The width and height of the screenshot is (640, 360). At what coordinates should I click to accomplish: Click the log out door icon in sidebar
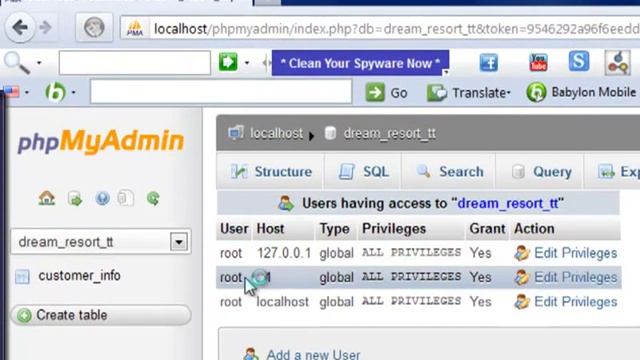click(x=75, y=199)
